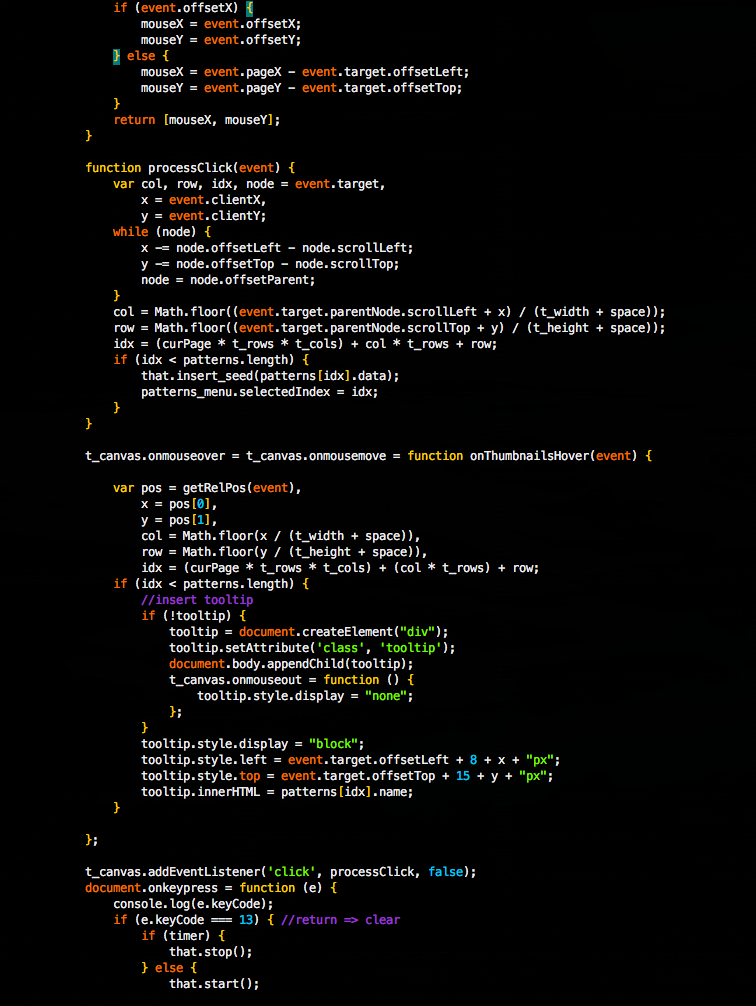Click the 'function processClick(event) {' declaration
Image resolution: width=756 pixels, height=1006 pixels.
coord(190,168)
